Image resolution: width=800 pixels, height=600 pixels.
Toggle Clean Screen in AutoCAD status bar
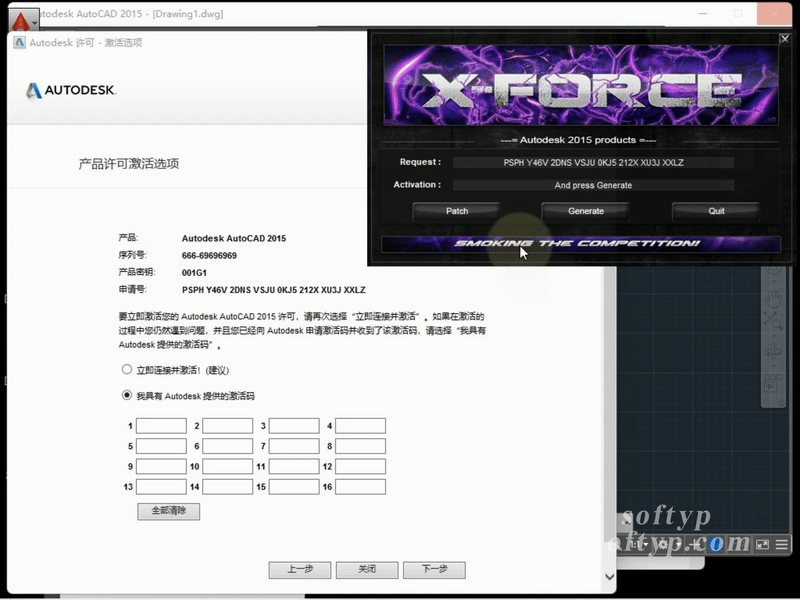[762, 545]
